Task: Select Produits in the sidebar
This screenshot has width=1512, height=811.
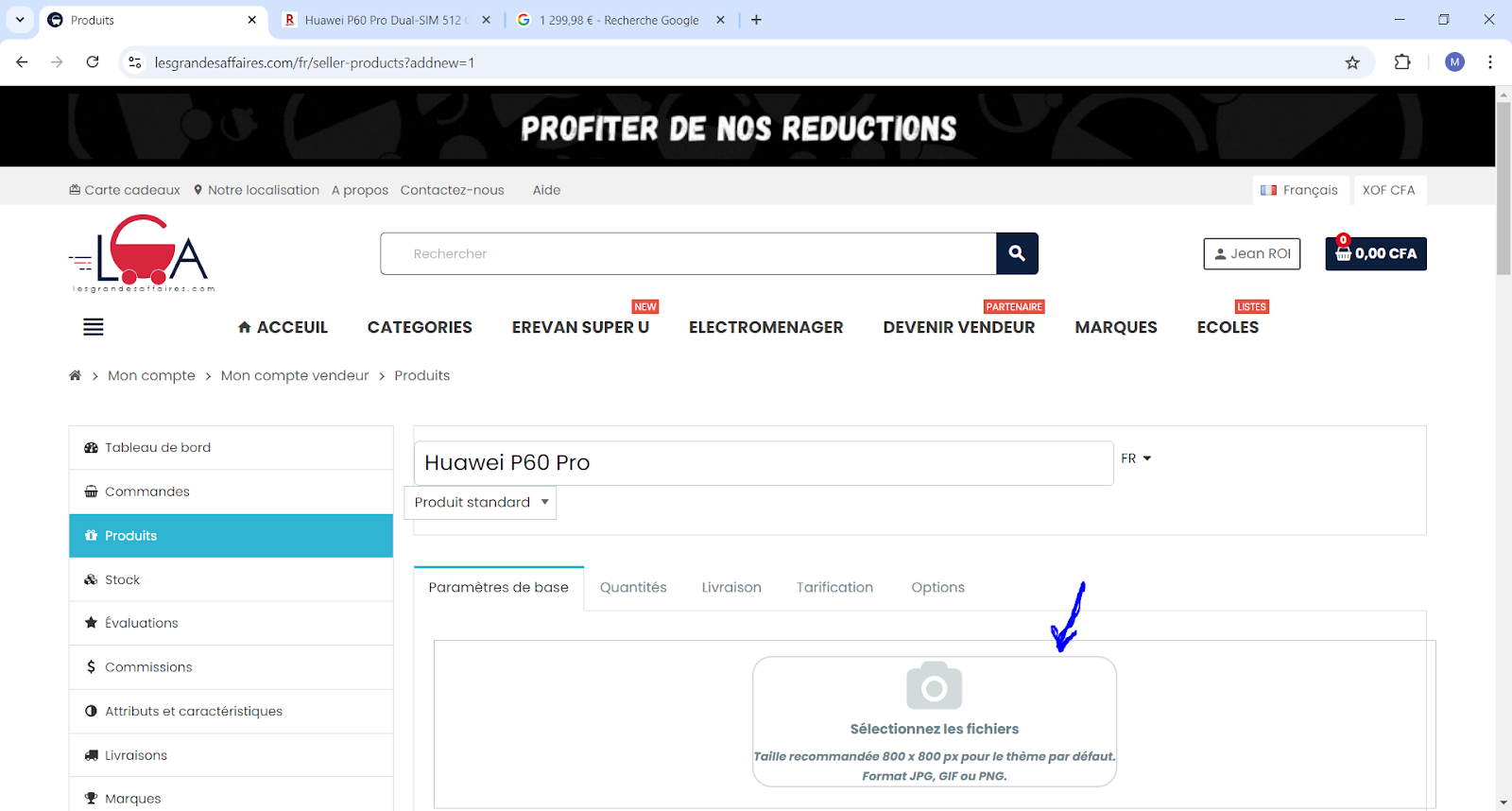Action: [231, 536]
